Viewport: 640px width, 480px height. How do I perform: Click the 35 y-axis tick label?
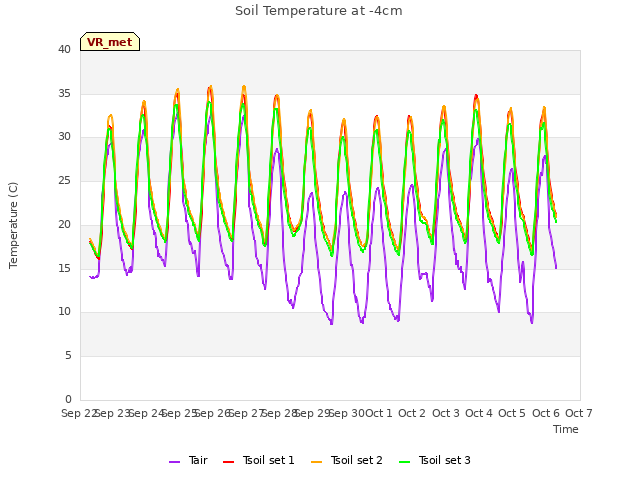tap(64, 93)
